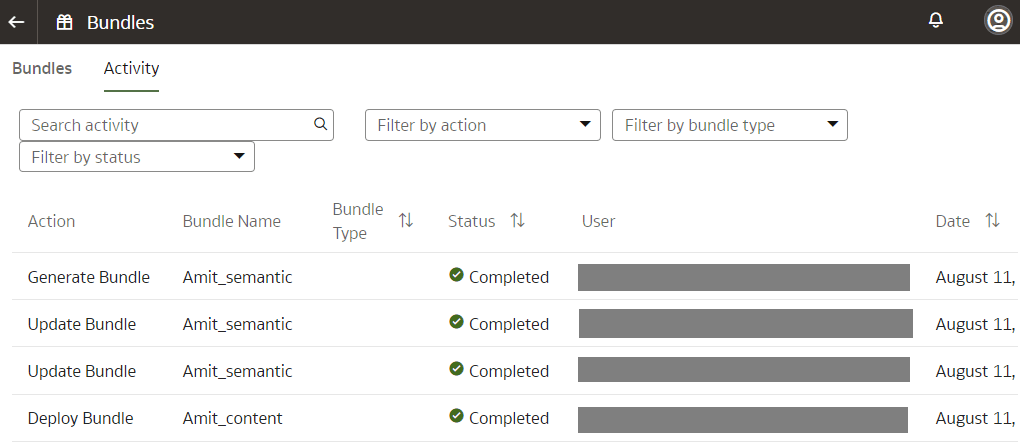Click Completed status icon for Deploy Bundle
Image resolution: width=1020 pixels, height=444 pixels.
click(457, 417)
